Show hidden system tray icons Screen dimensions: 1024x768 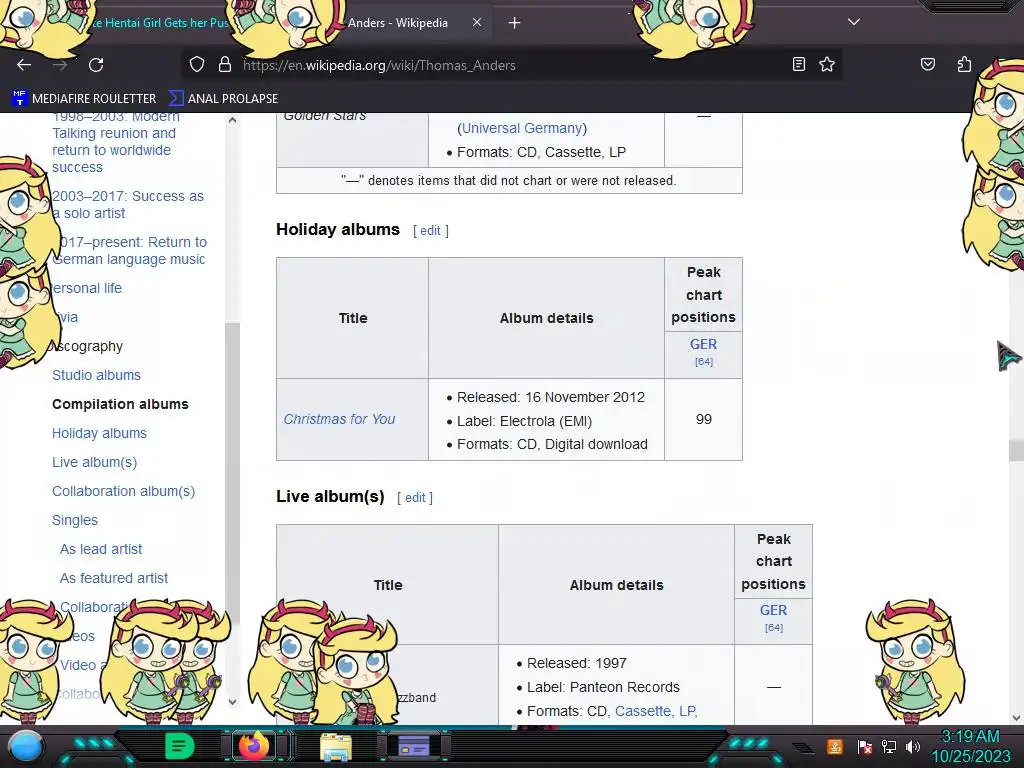(803, 747)
